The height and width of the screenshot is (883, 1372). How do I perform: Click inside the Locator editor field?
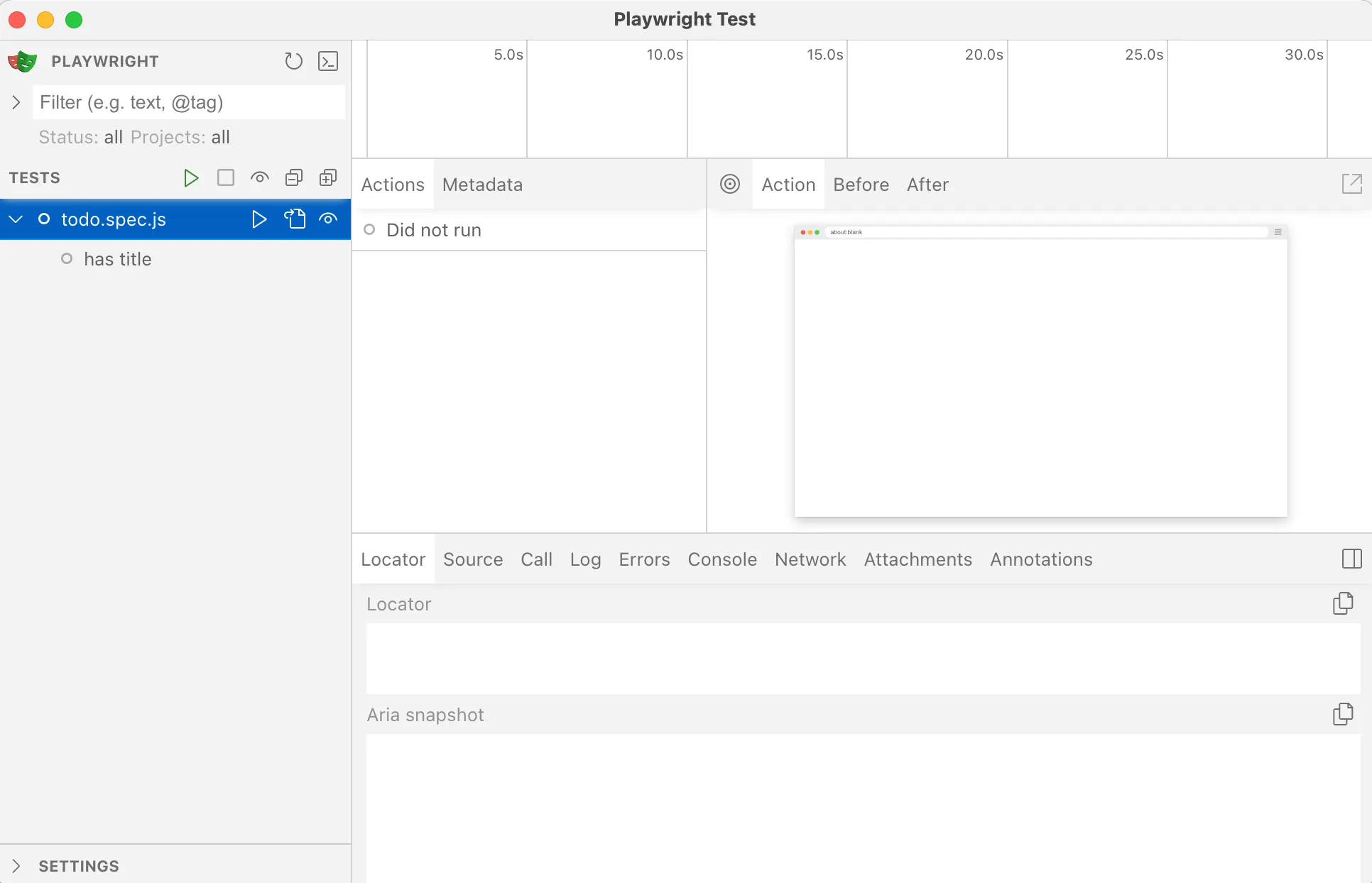(863, 658)
